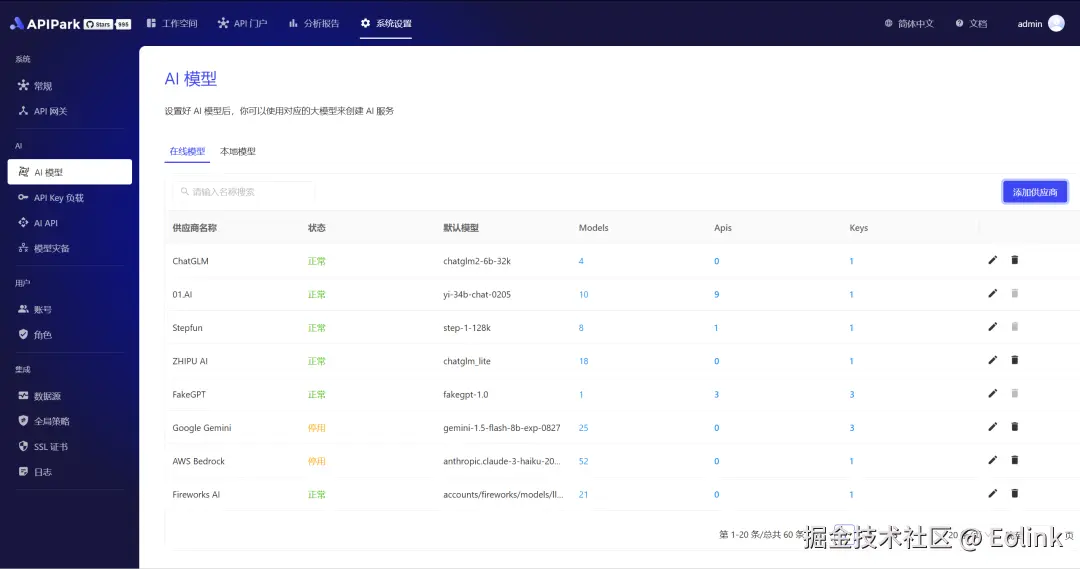Select AI 模型 in the sidebar
Viewport: 1080px width, 569px height.
[70, 172]
